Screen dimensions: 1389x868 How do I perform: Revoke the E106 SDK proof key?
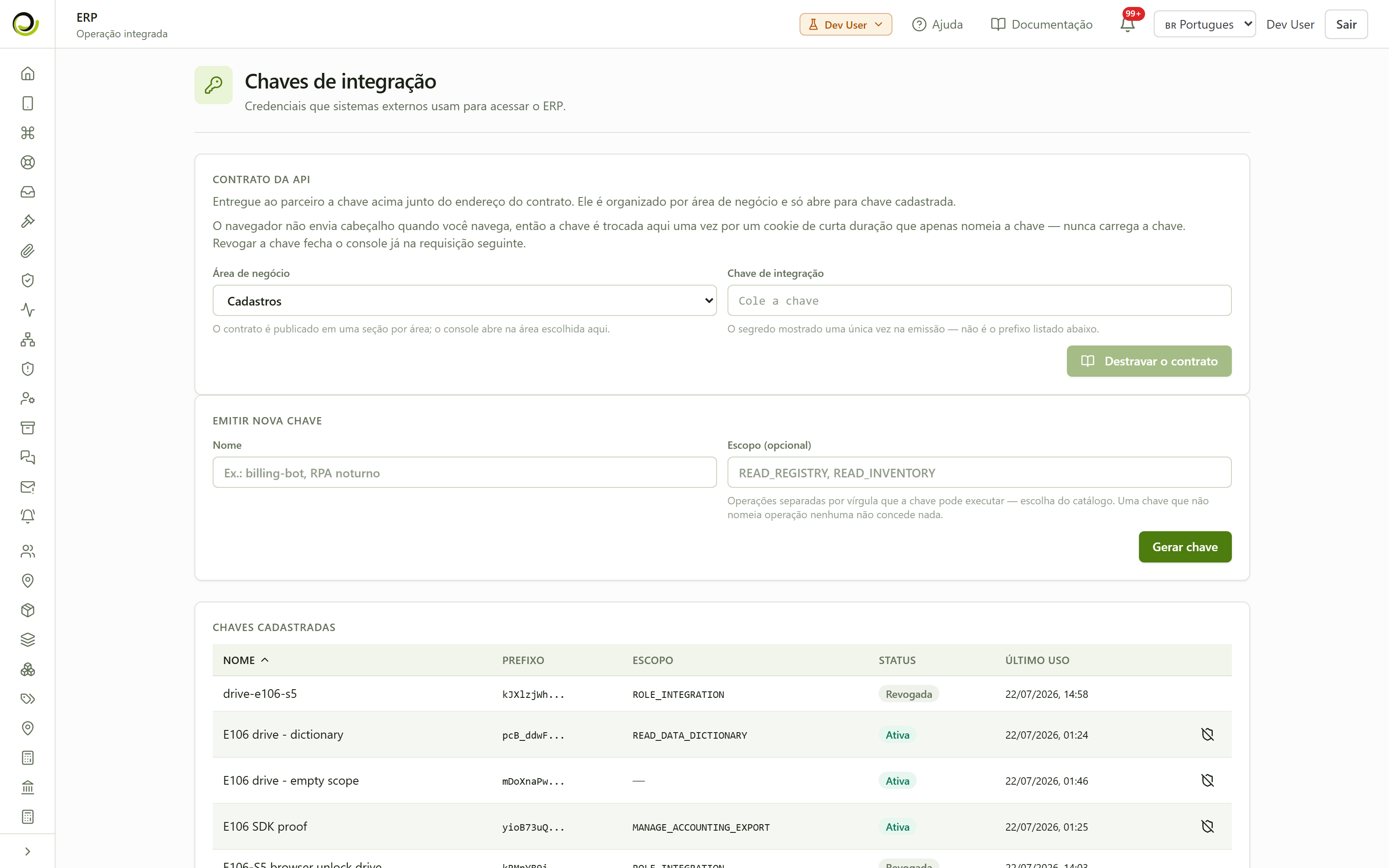click(1208, 826)
